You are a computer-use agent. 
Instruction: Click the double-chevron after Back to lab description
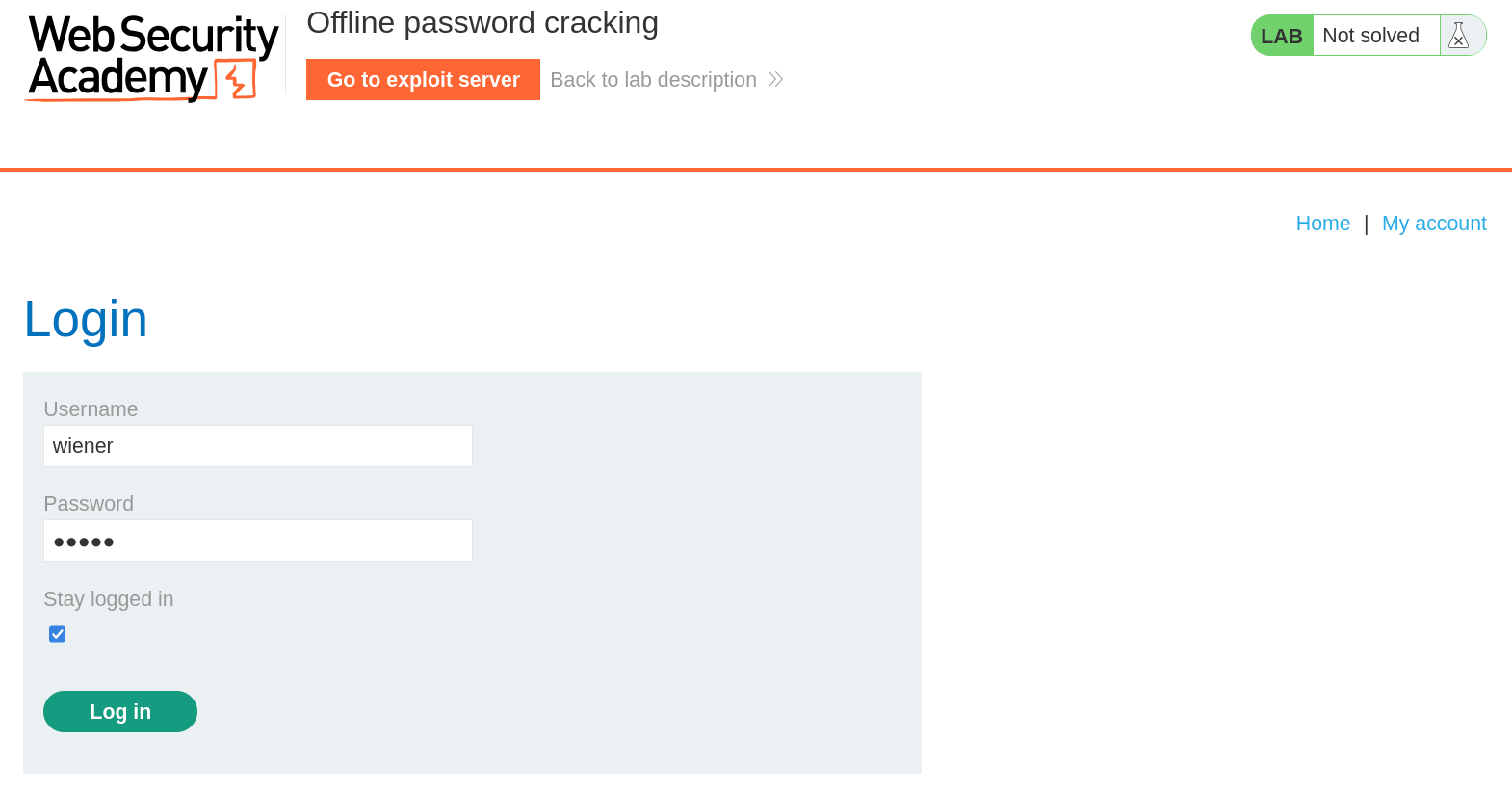(775, 79)
